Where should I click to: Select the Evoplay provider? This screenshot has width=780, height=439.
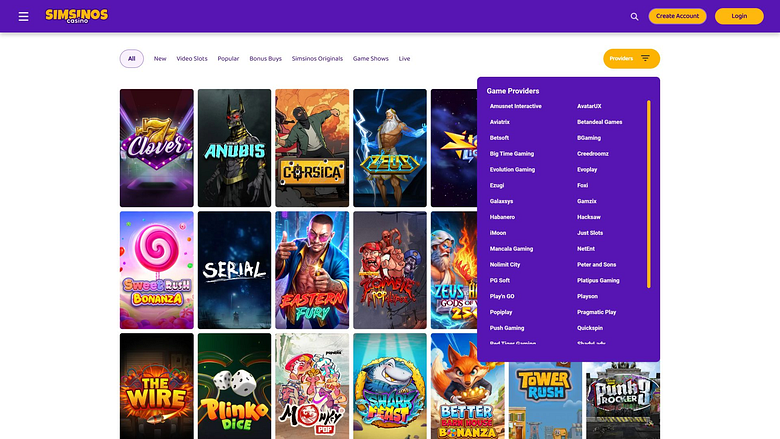point(587,170)
